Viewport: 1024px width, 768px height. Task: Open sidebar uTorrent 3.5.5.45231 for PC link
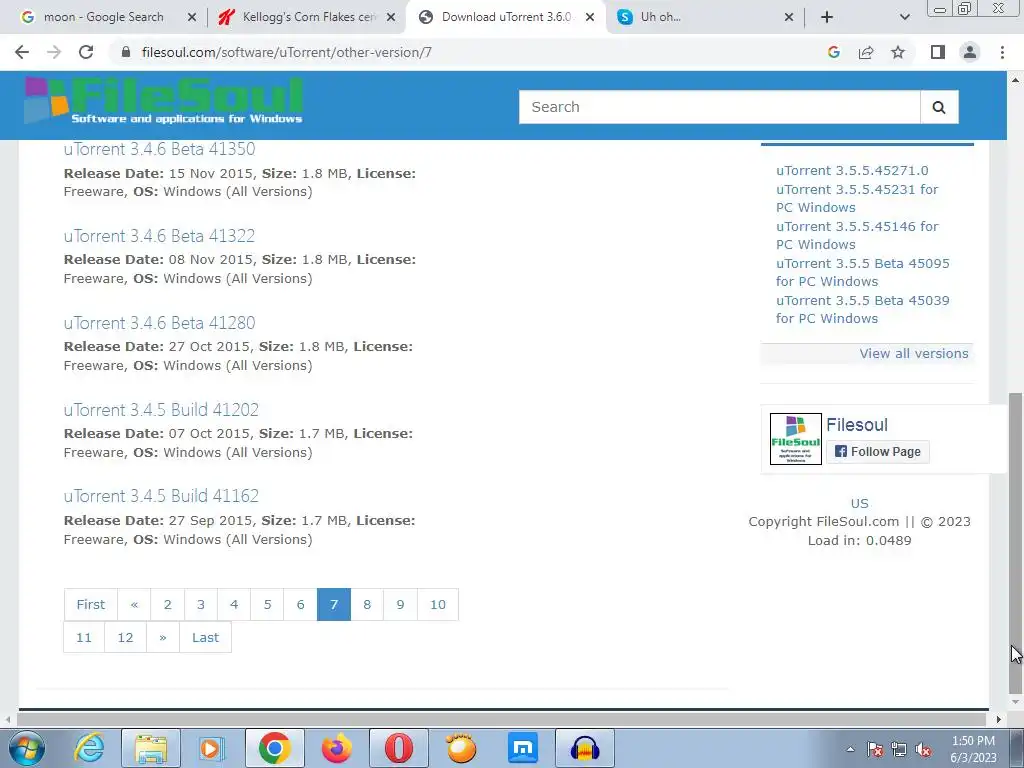857,199
